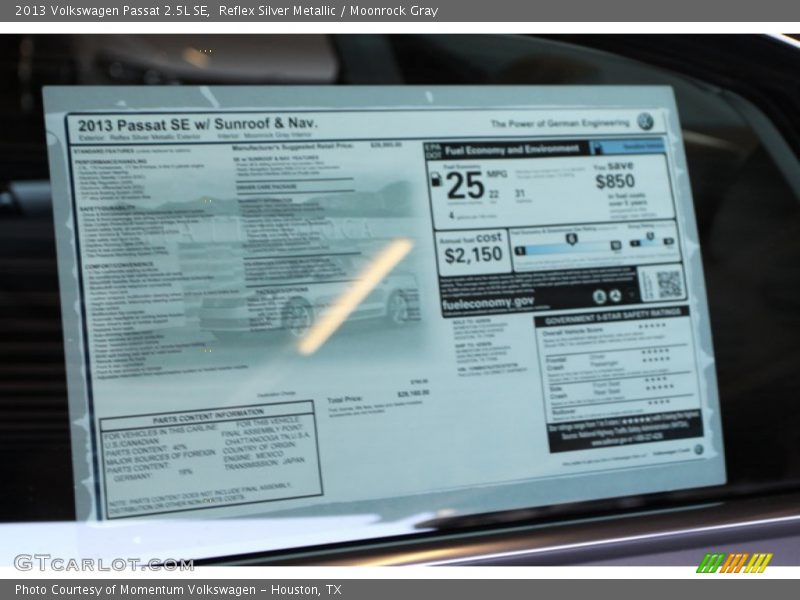The width and height of the screenshot is (800, 600).
Task: Click the Volkswagen logo beside the slogan
Action: (x=645, y=122)
